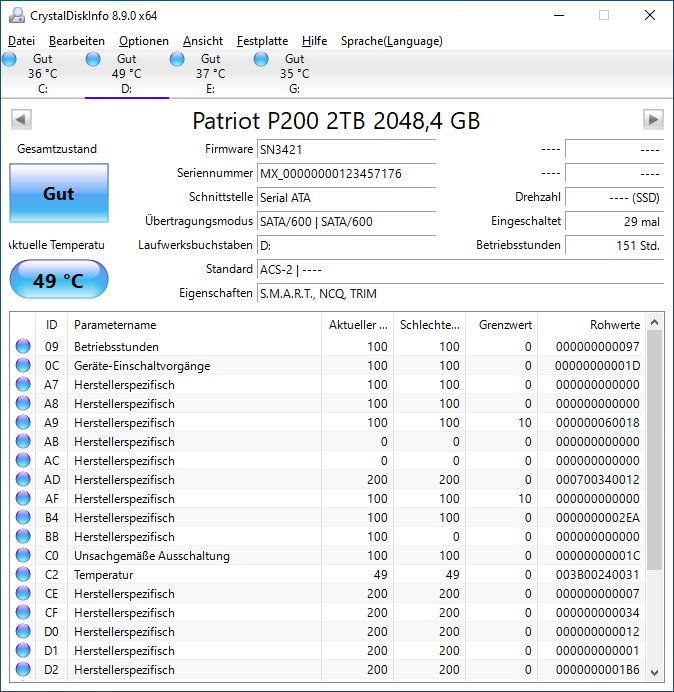Screen dimensions: 674x692
Task: Click the Gut health status button
Action: (59, 193)
